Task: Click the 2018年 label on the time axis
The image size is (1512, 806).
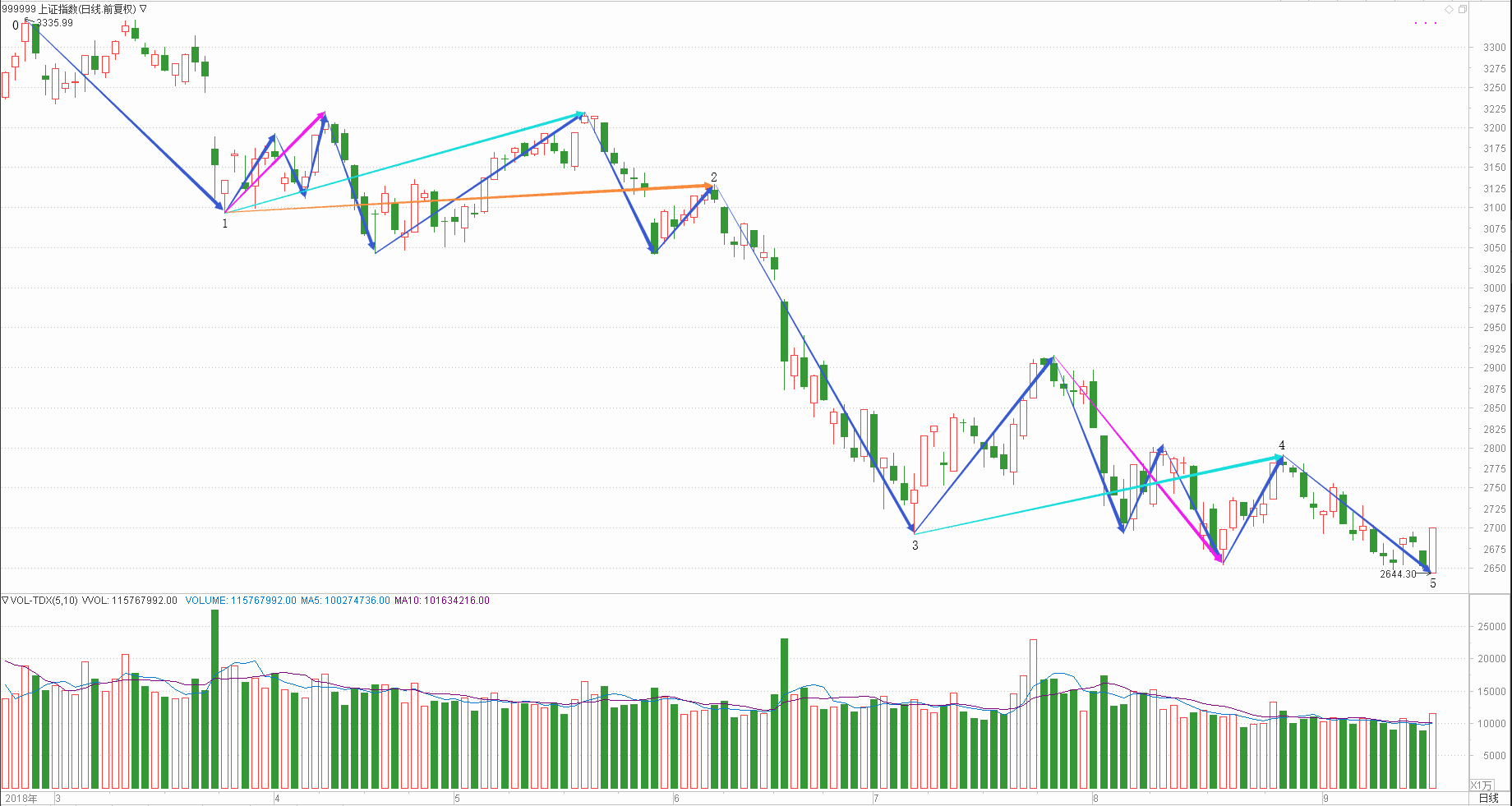Action: tap(21, 799)
